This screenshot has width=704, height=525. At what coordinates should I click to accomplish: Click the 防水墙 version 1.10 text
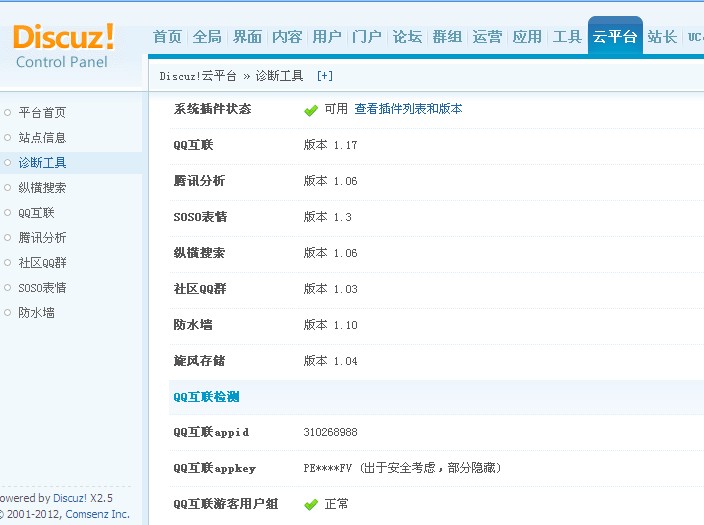coord(330,325)
